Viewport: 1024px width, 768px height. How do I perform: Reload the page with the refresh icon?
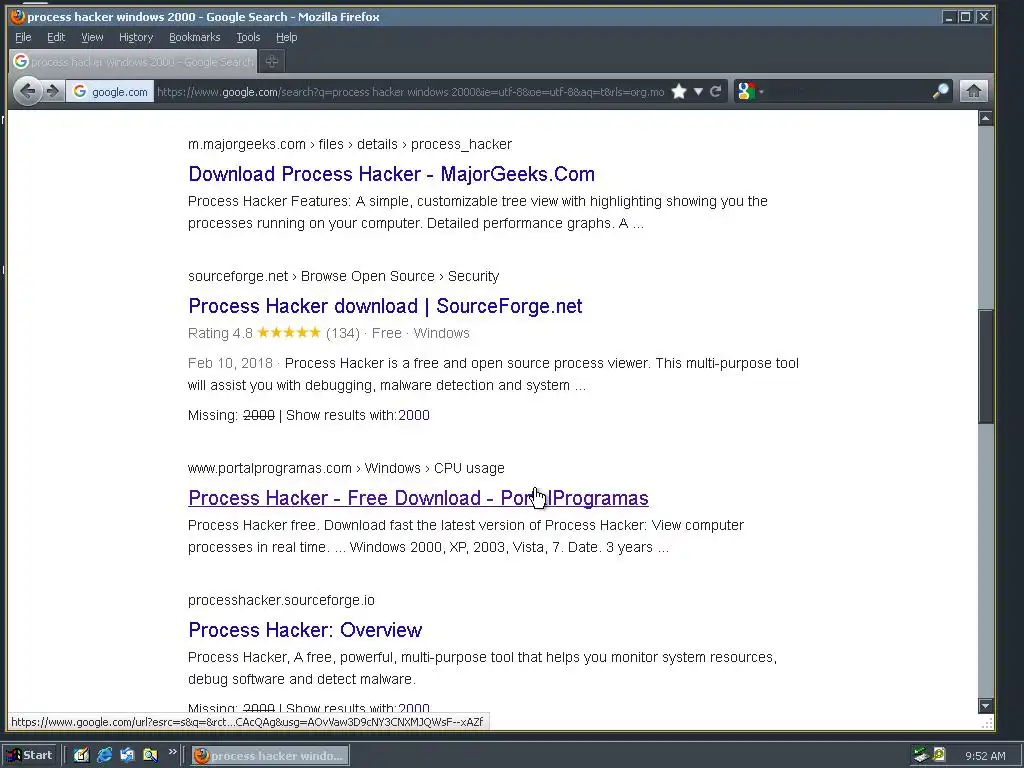point(716,91)
